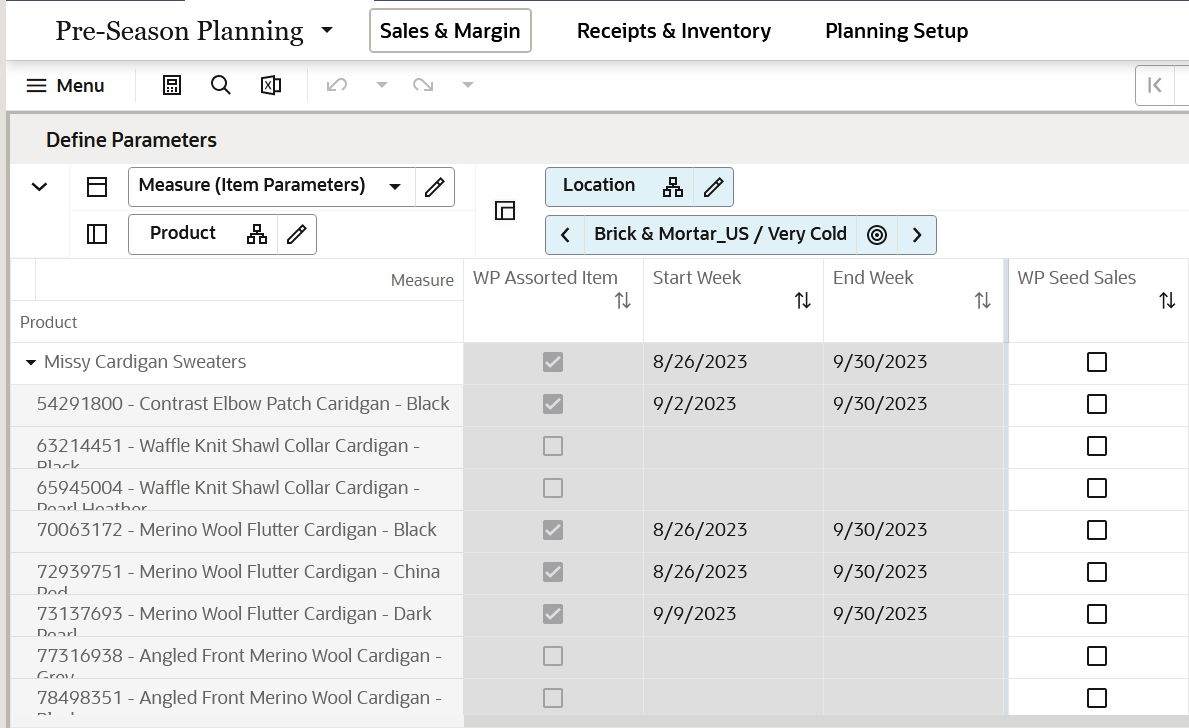
Task: Click the Define Parameters view title
Action: coord(131,140)
